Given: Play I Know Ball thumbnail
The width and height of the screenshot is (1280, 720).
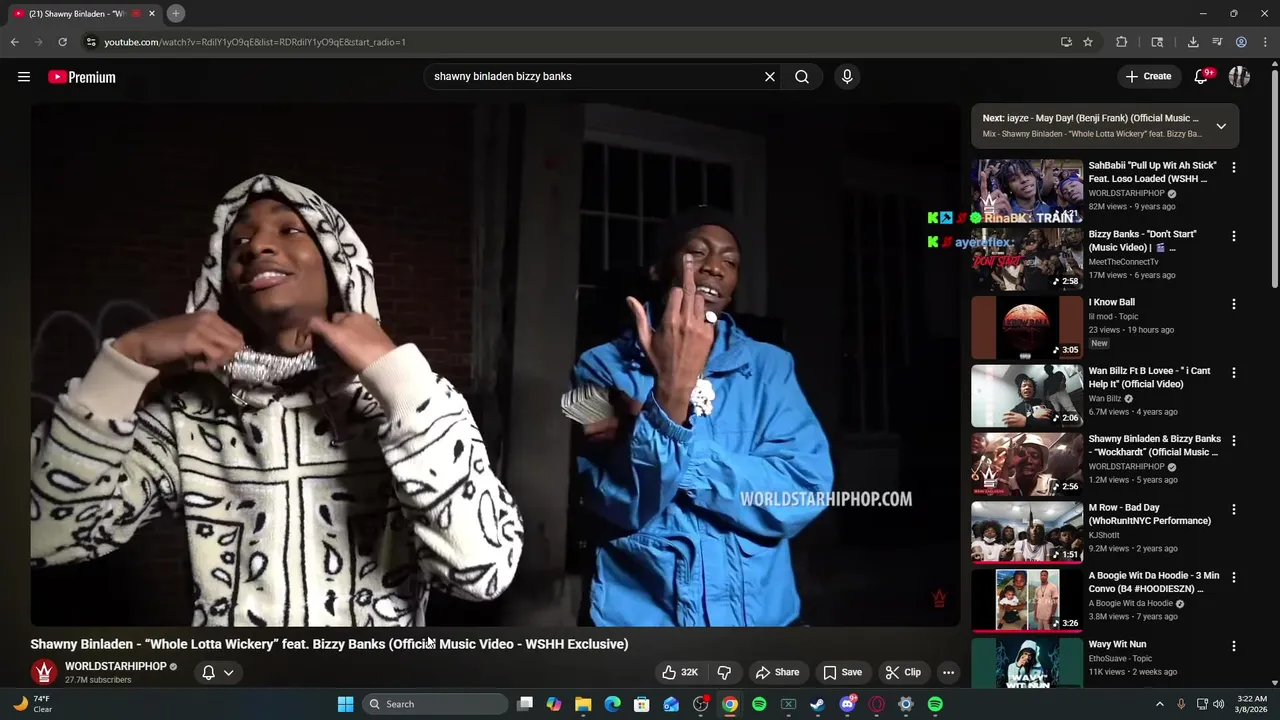Looking at the screenshot, I should coord(1027,327).
